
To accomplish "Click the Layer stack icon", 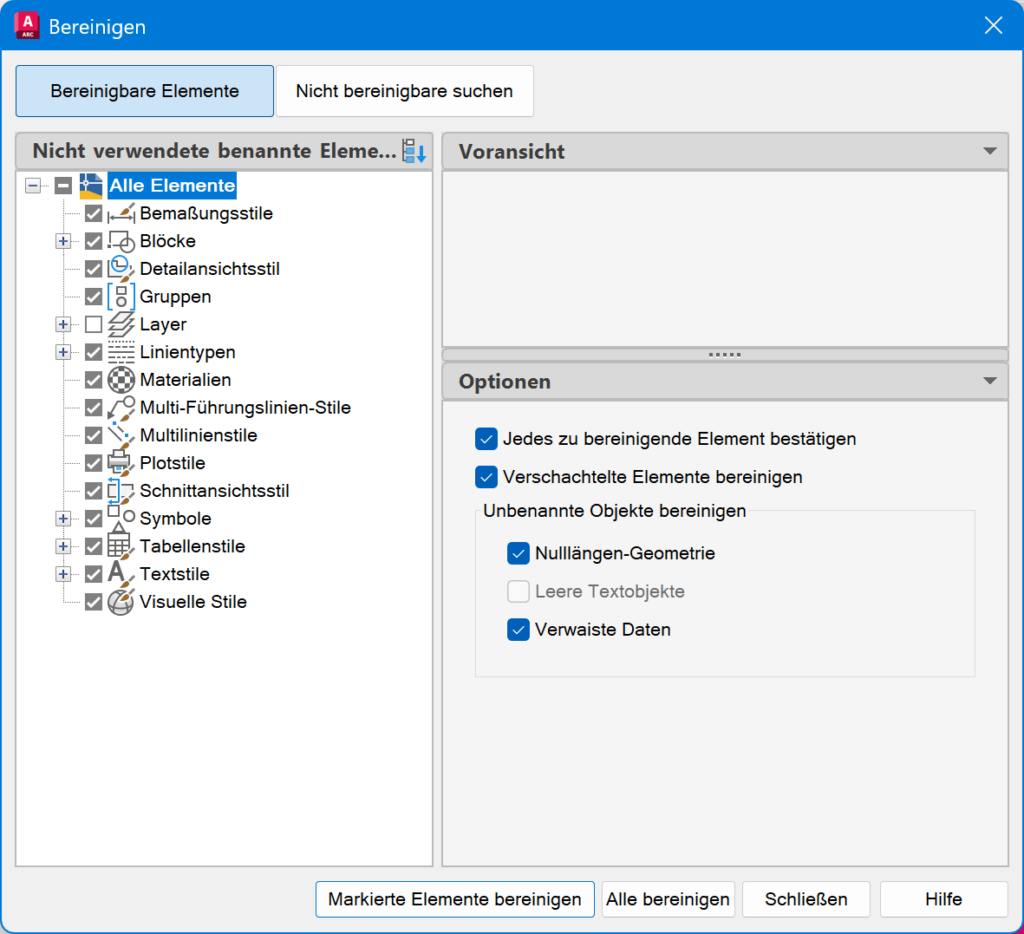I will click(x=121, y=324).
